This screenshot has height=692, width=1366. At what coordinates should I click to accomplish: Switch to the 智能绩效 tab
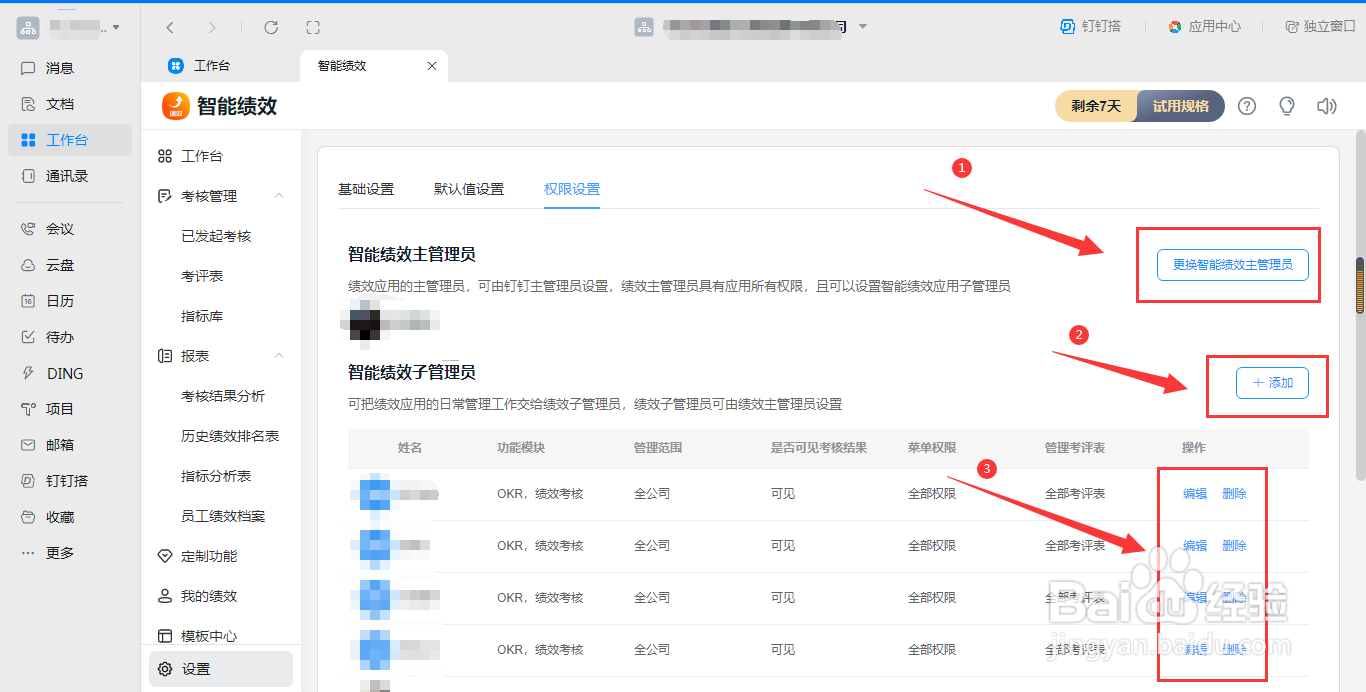[x=373, y=66]
